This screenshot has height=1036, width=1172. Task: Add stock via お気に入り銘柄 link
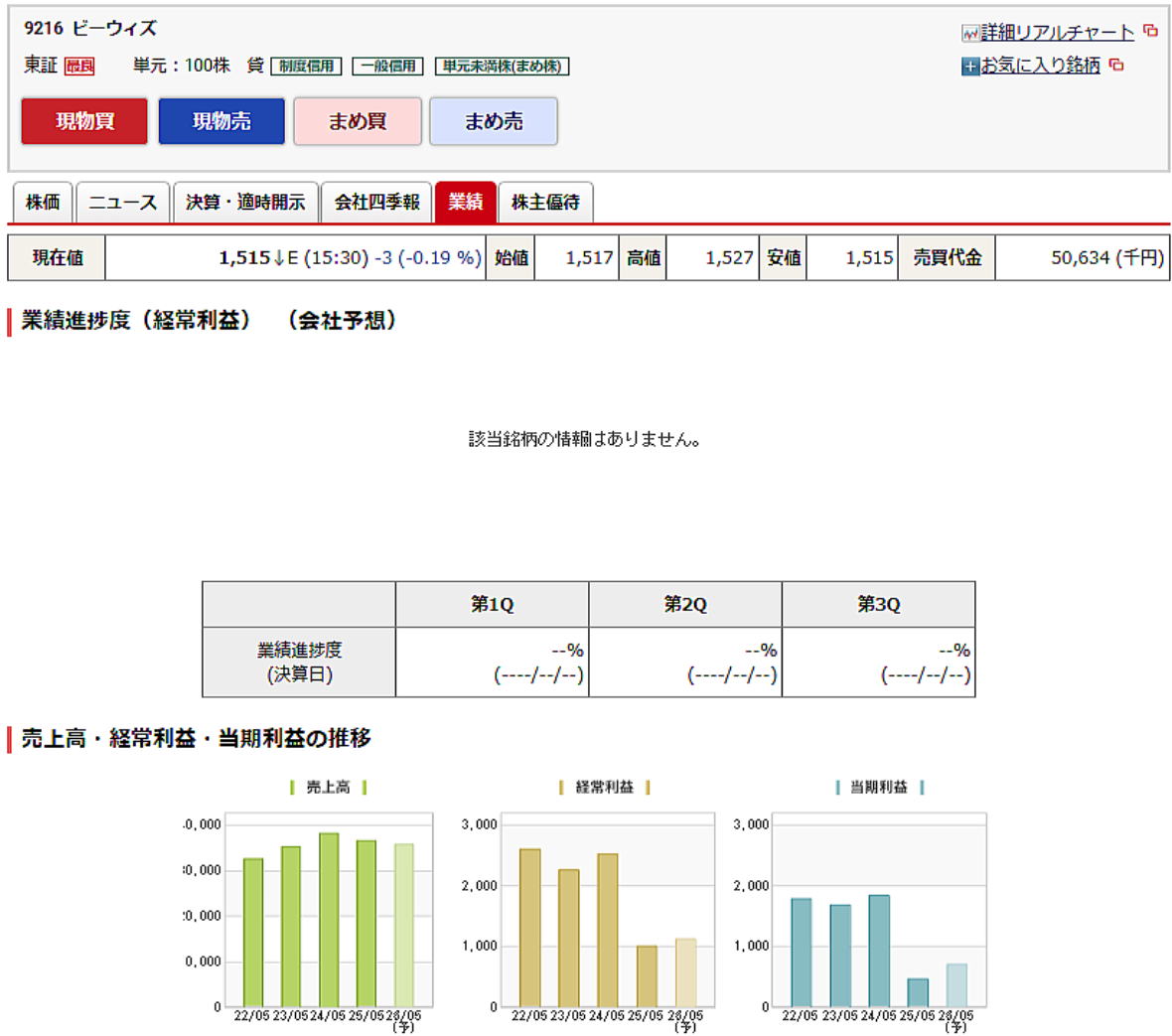point(1040,66)
